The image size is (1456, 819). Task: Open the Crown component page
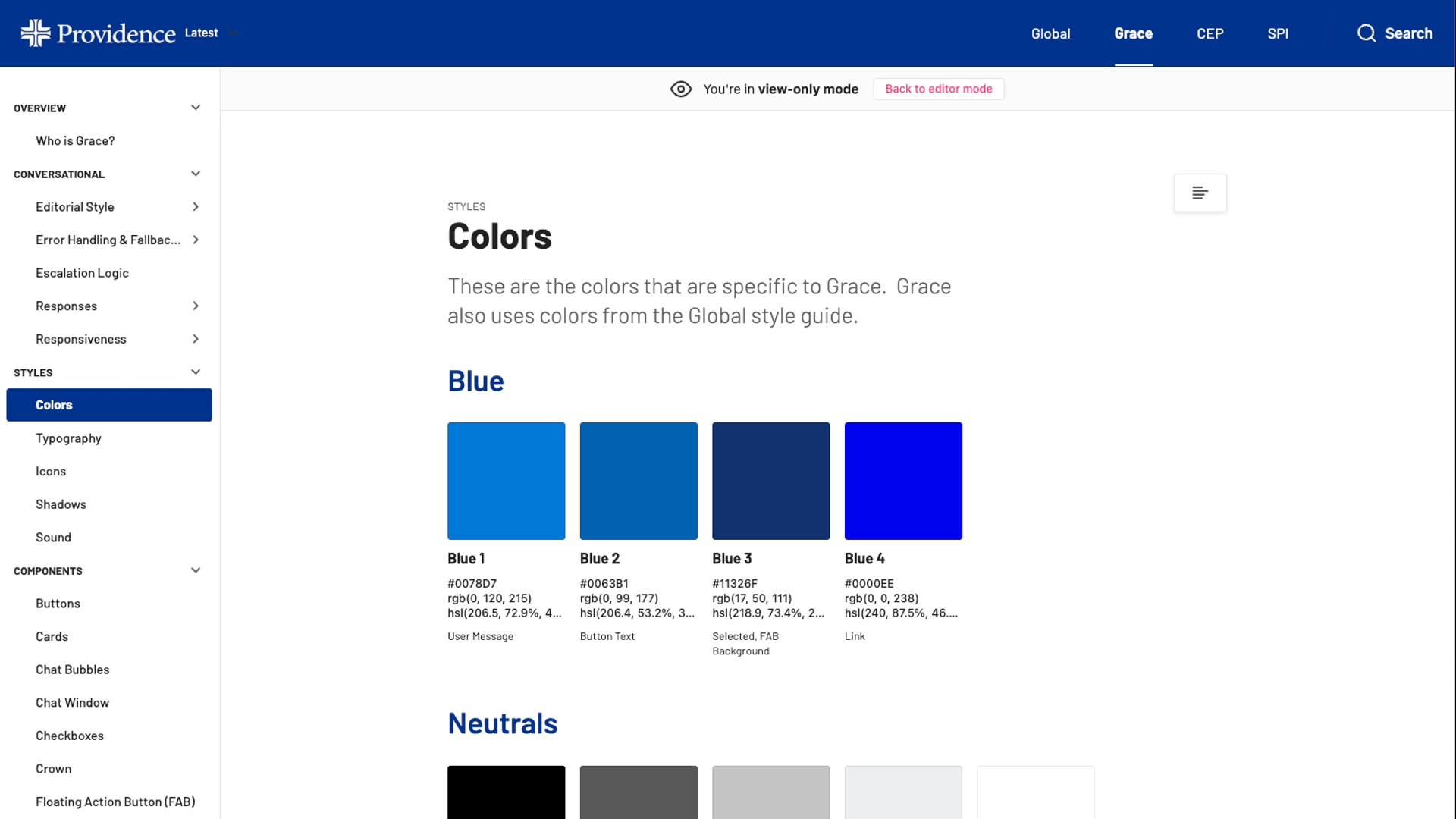point(53,769)
